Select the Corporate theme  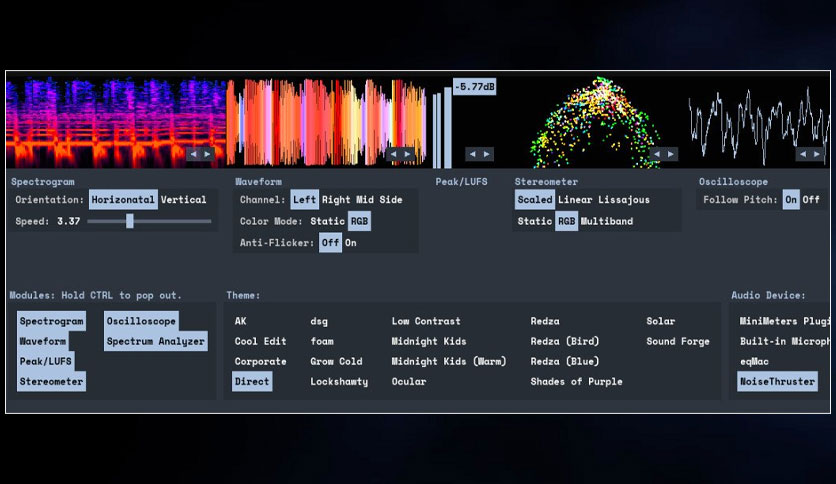261,361
